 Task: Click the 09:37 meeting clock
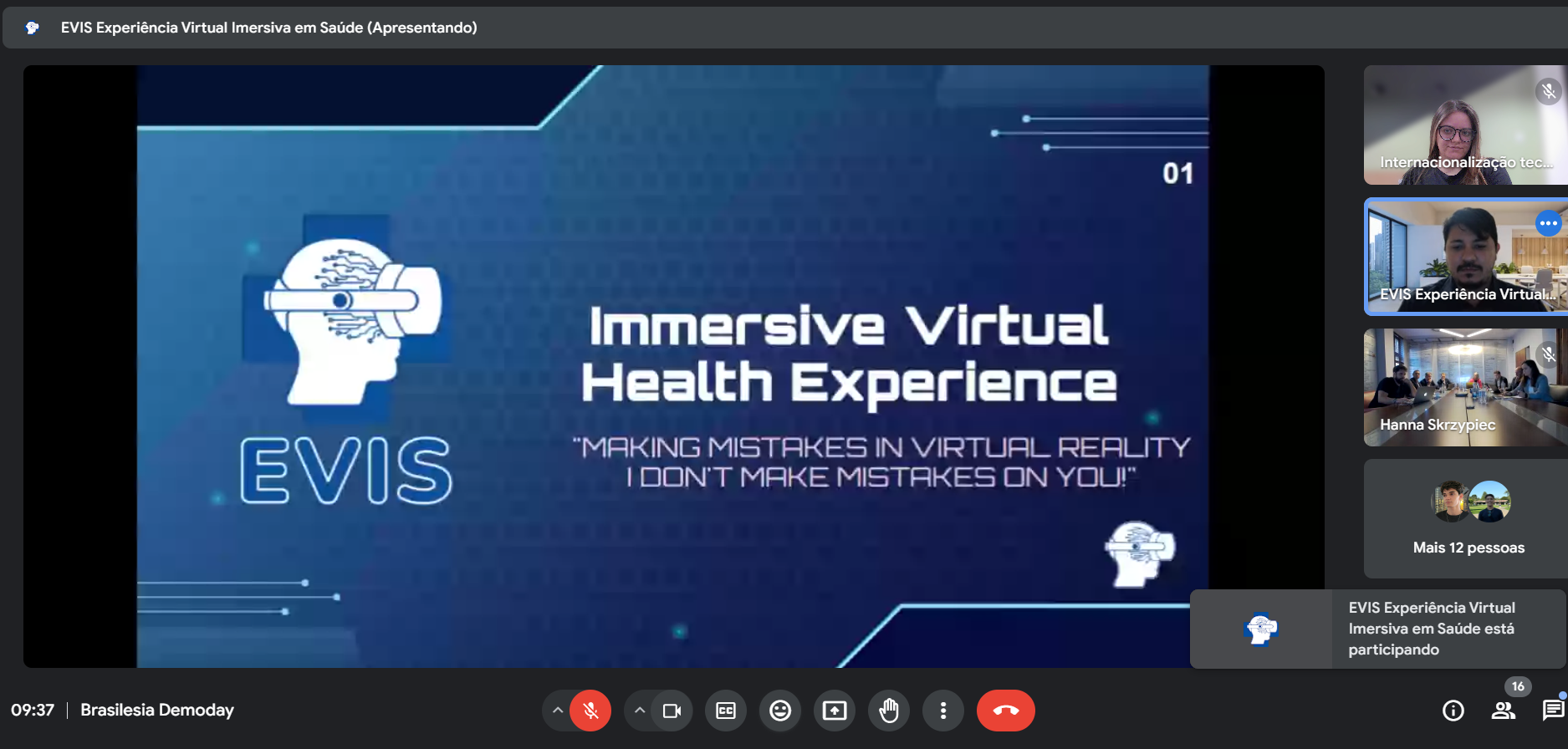pyautogui.click(x=33, y=711)
